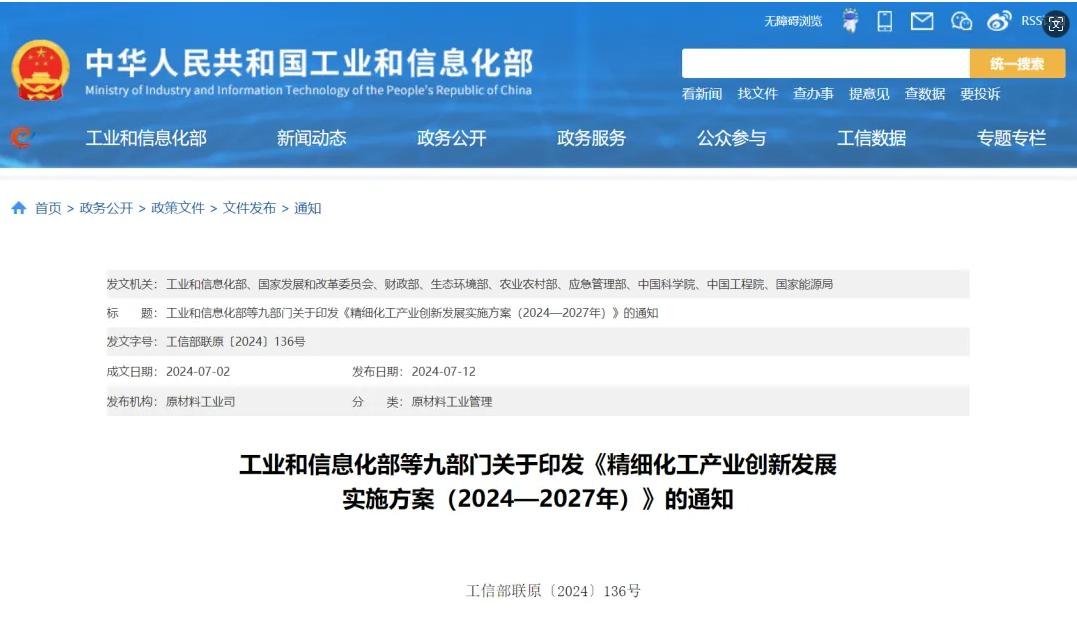Click the ministry name title in the header

coord(309,63)
